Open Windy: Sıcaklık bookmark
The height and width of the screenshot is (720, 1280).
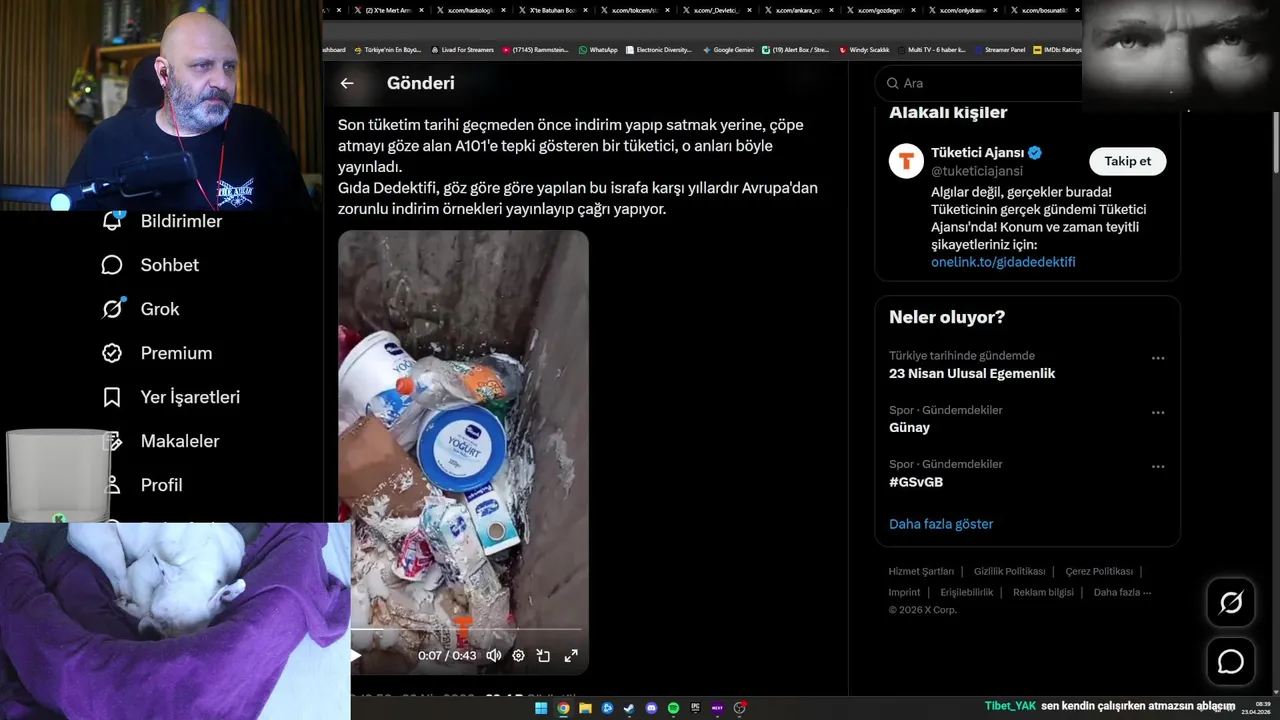(x=864, y=49)
